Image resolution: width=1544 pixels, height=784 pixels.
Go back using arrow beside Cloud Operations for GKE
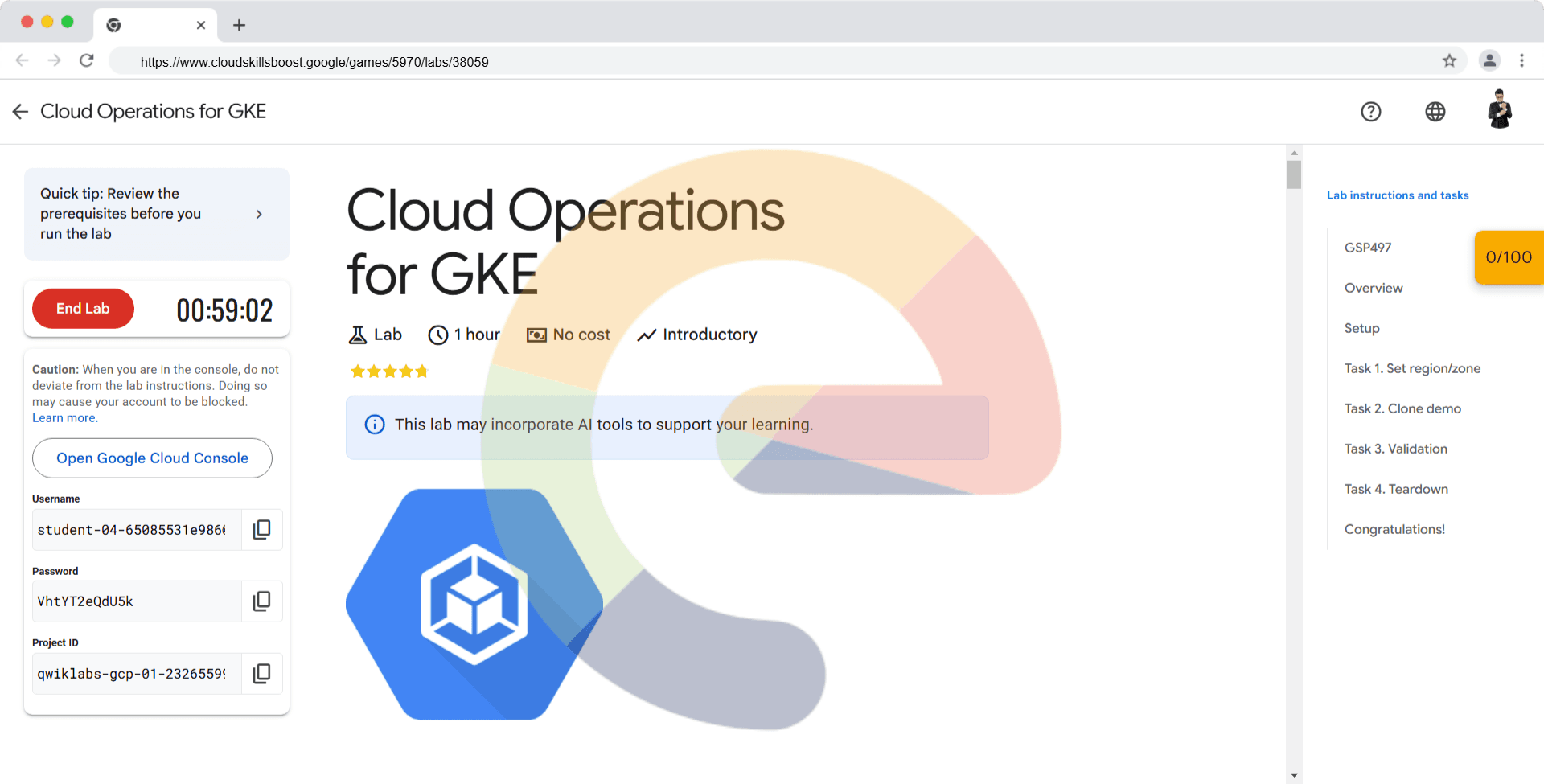(x=21, y=112)
